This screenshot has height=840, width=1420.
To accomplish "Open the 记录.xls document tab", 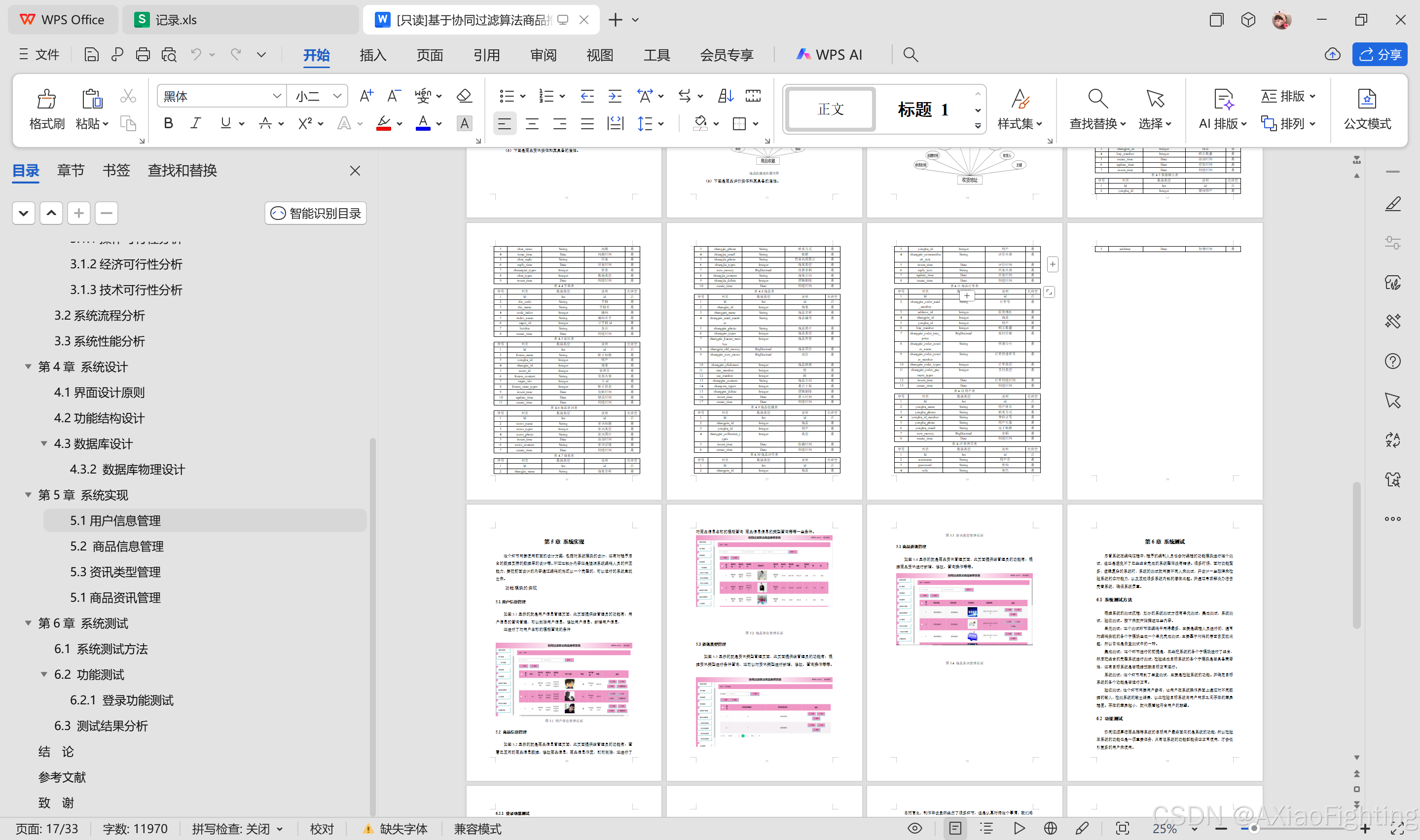I will tap(240, 20).
